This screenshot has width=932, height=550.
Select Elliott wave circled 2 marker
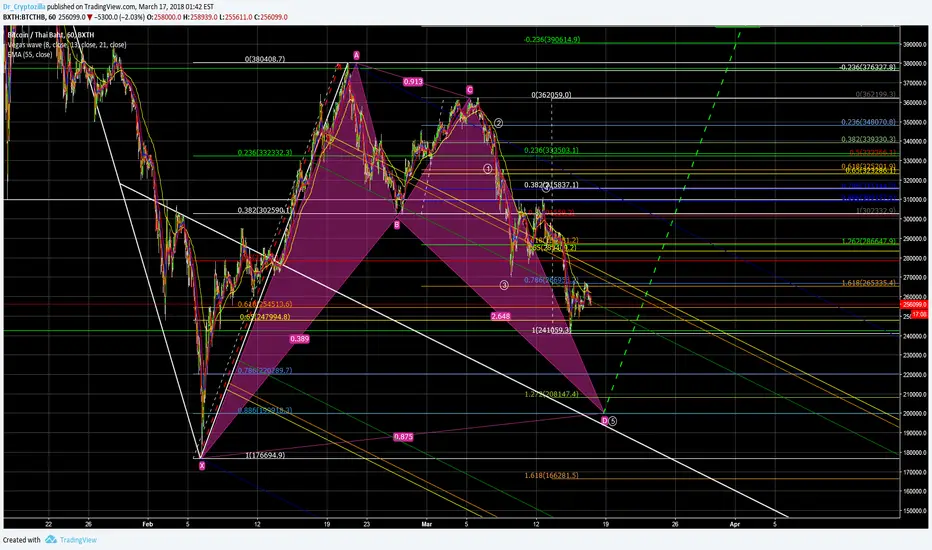click(498, 123)
